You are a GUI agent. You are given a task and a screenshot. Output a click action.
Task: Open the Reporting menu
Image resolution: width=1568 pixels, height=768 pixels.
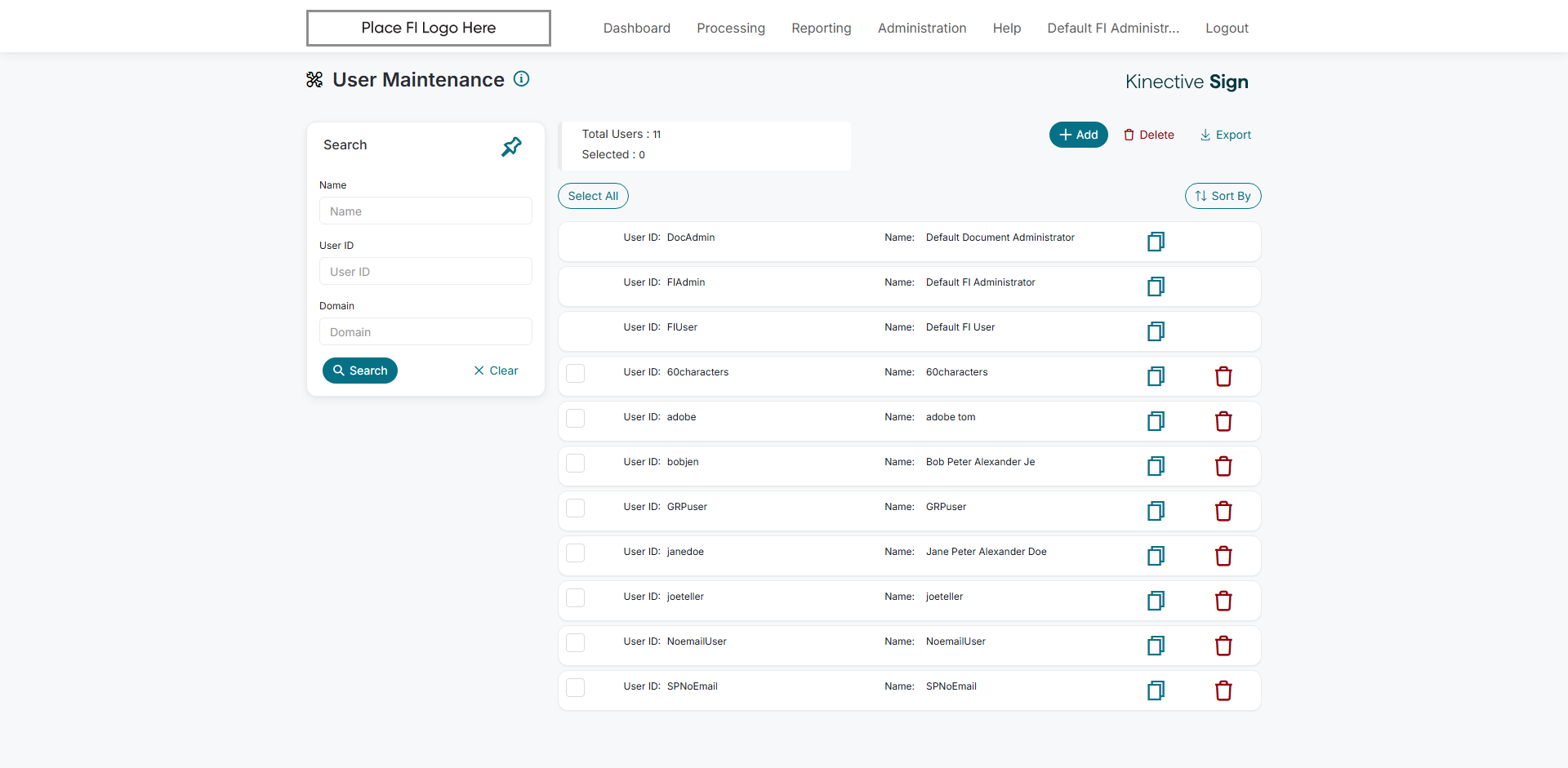click(822, 28)
